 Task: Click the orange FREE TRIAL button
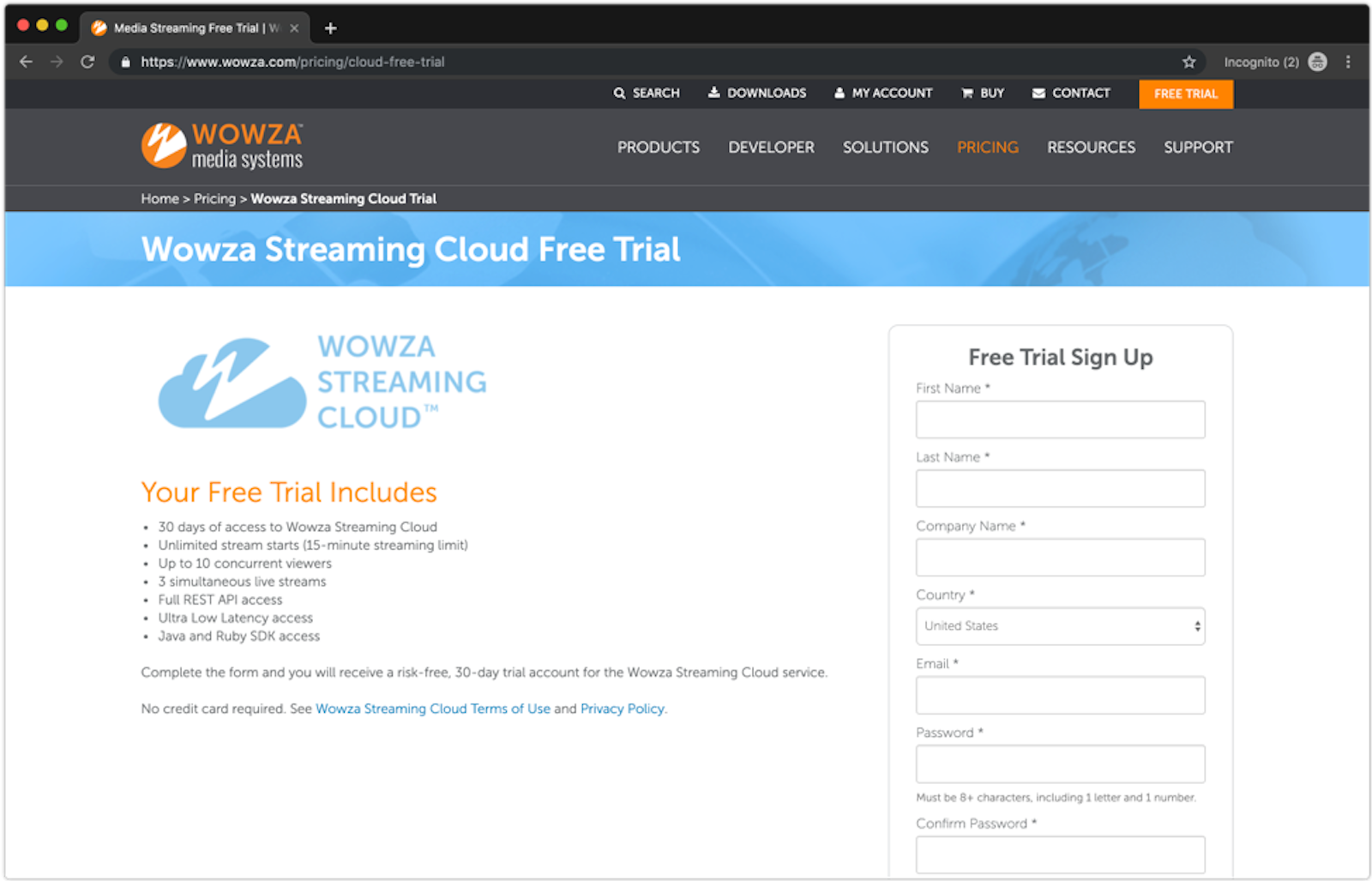point(1185,94)
